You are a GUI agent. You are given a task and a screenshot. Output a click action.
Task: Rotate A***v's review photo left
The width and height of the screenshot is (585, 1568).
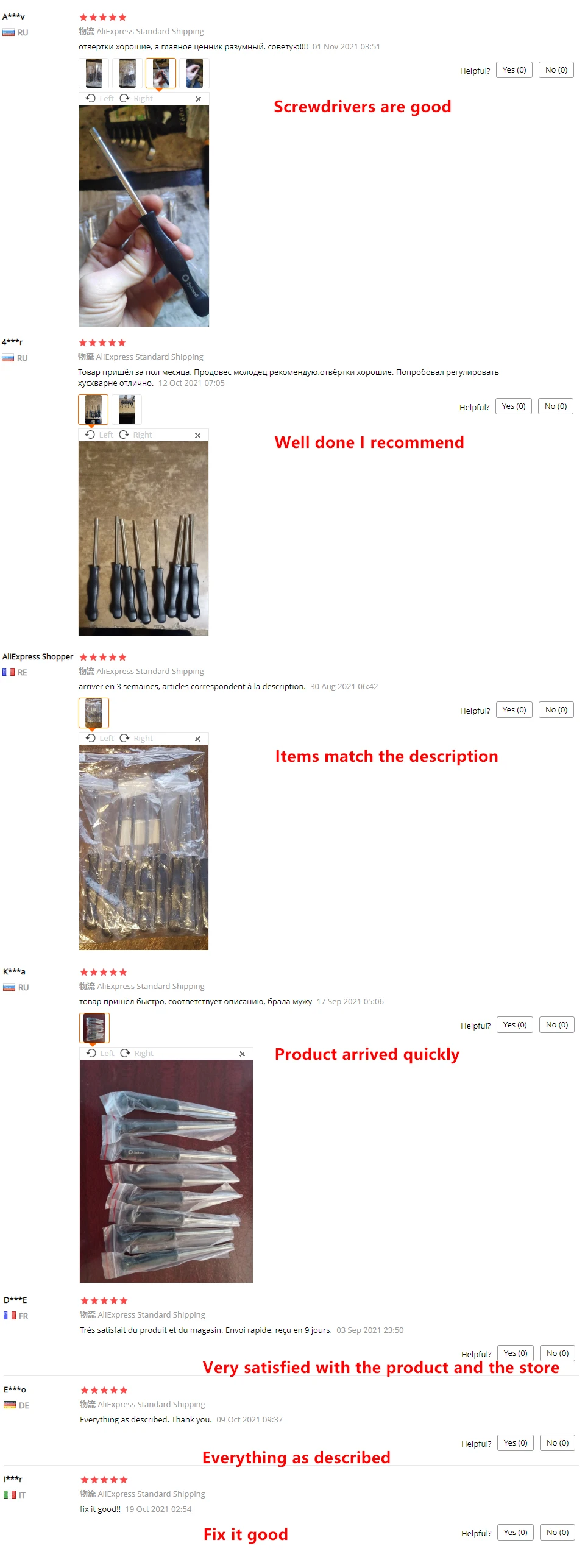click(100, 98)
